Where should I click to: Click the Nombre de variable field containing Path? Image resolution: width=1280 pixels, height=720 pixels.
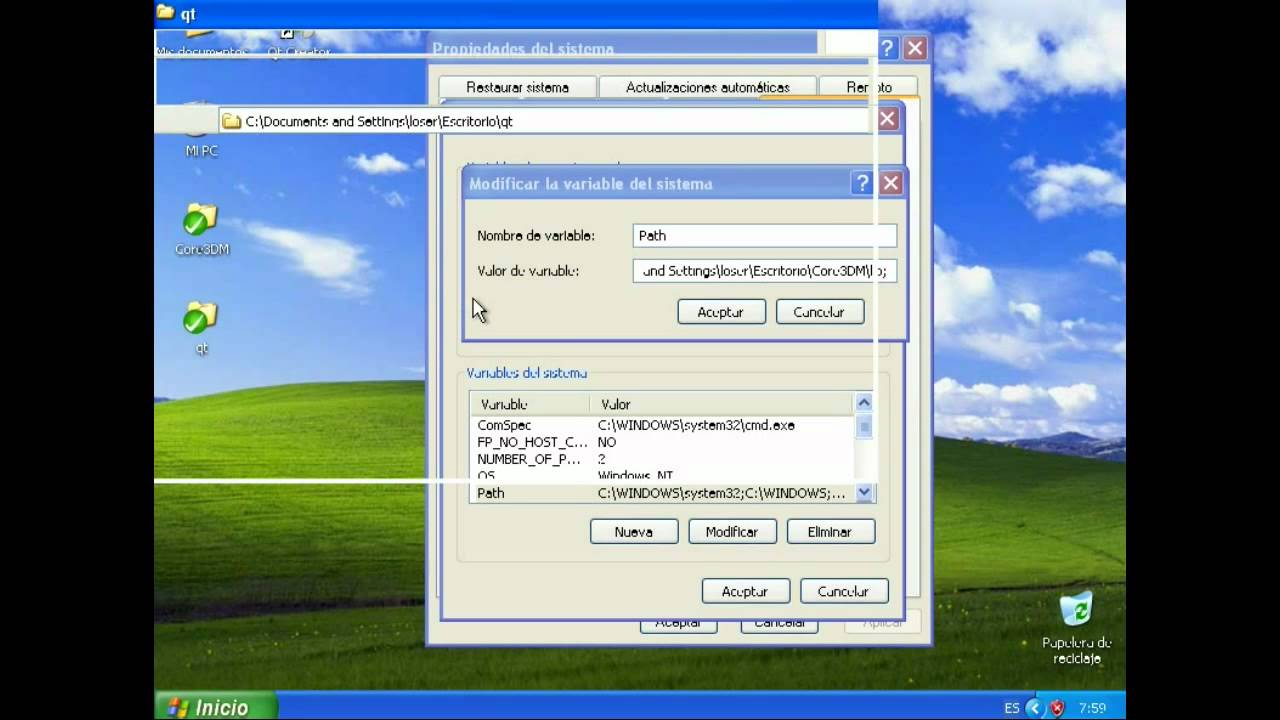[x=765, y=236]
